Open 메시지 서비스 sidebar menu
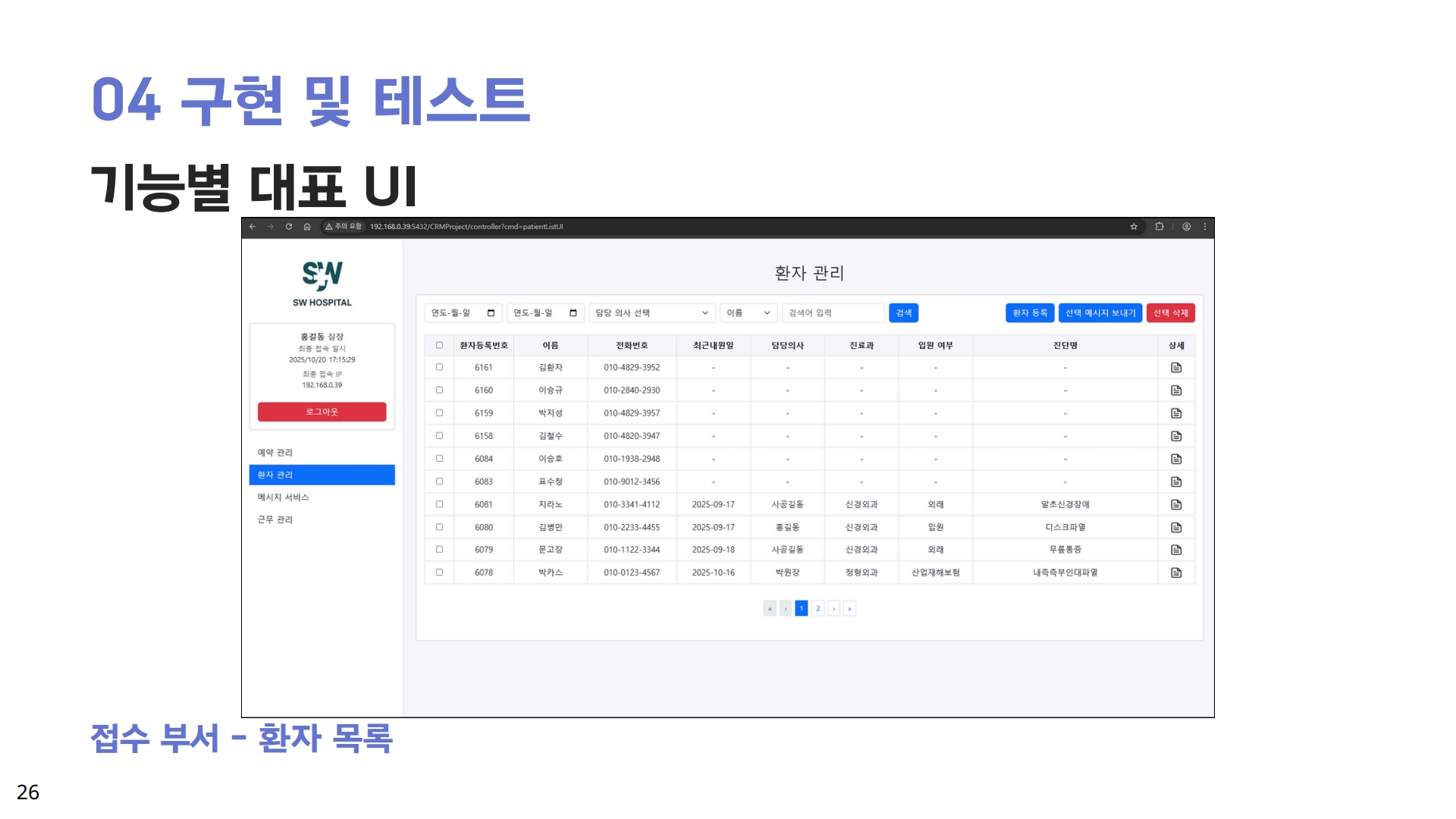 click(x=283, y=497)
